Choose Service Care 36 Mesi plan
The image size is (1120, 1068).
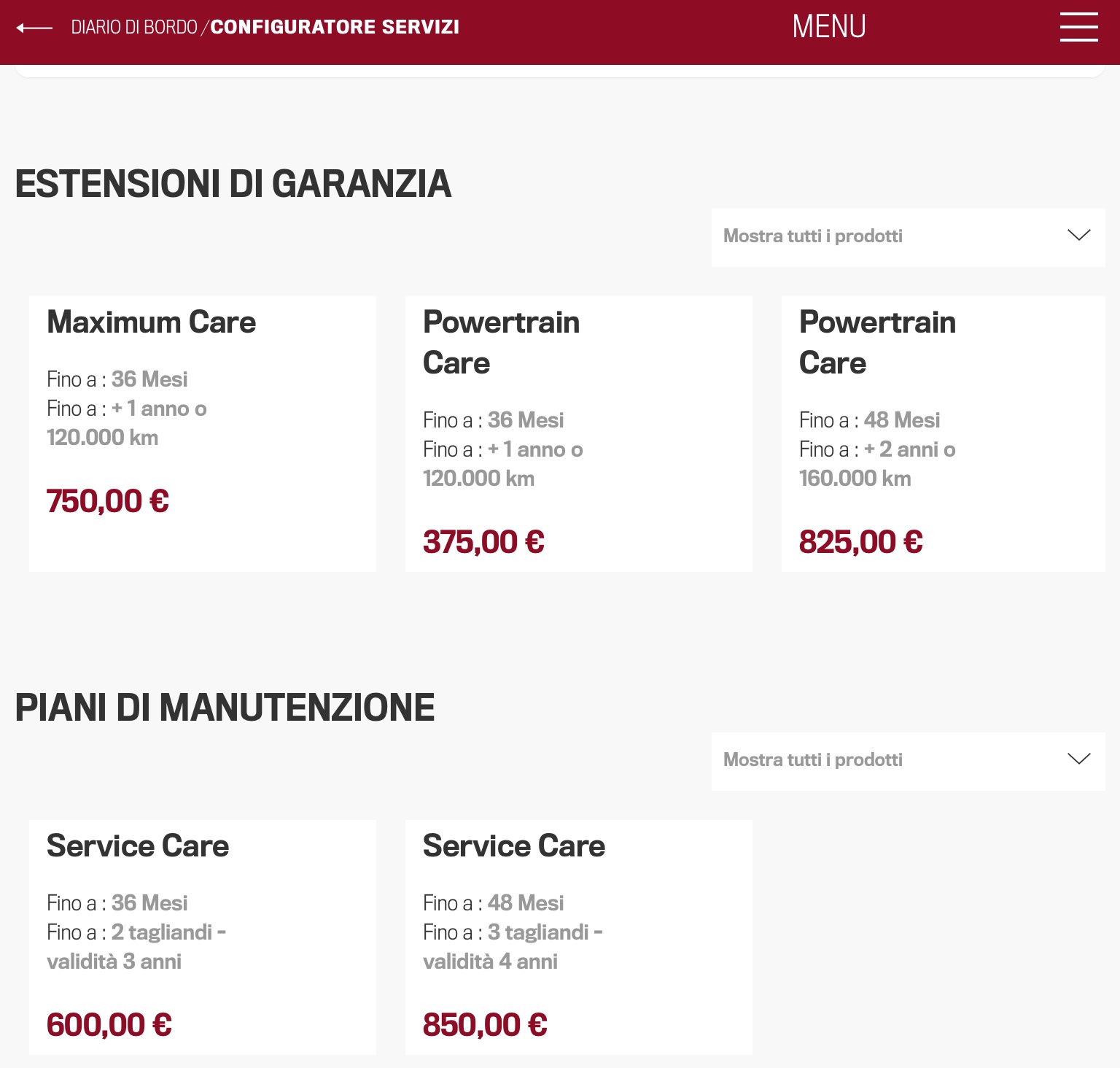[202, 937]
